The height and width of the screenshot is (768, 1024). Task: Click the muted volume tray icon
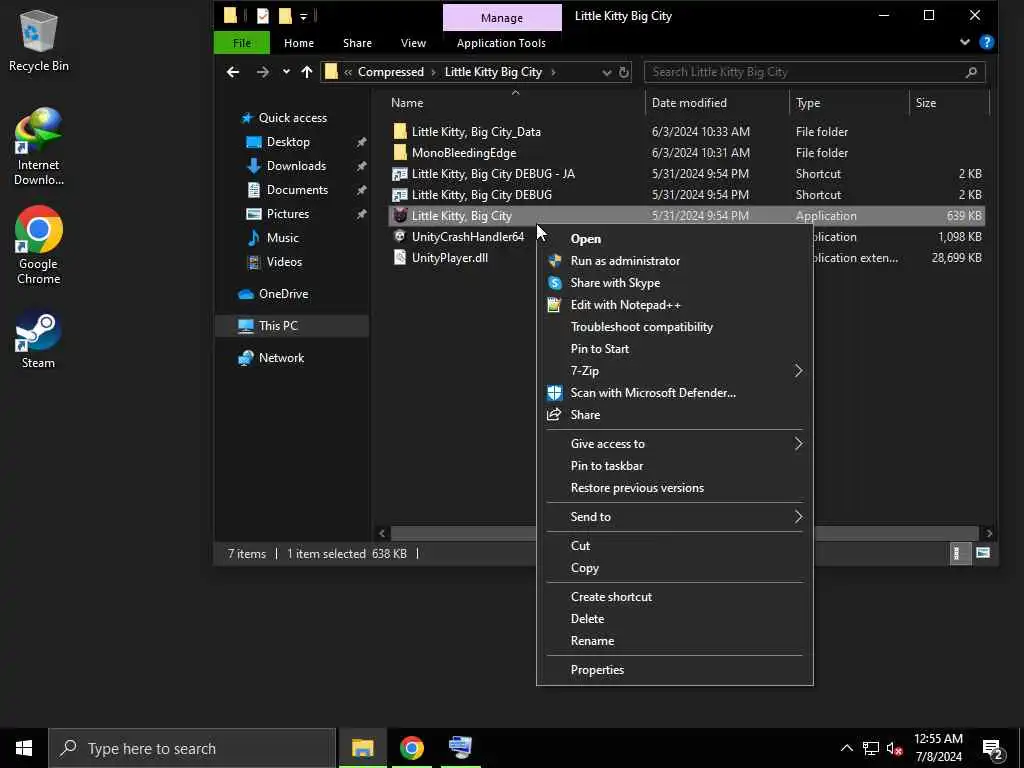[x=894, y=748]
